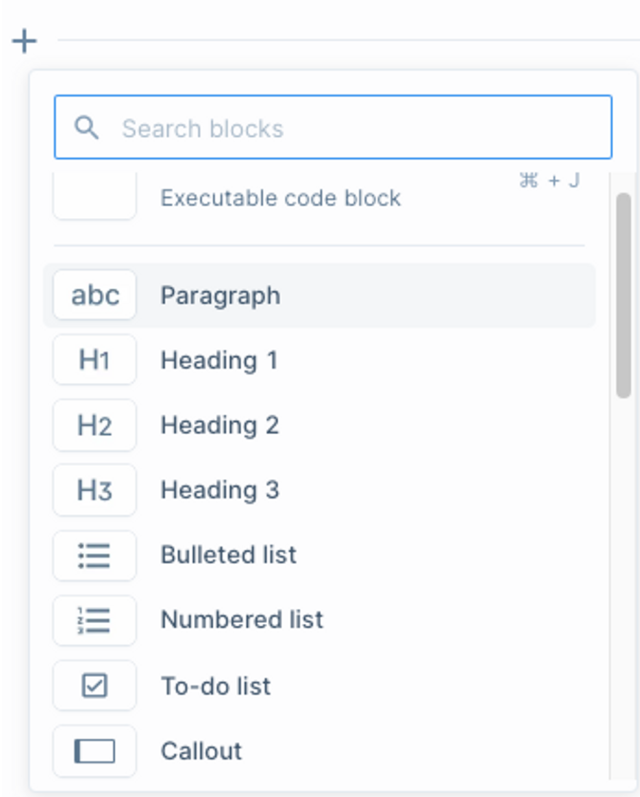Viewport: 640px width, 797px height.
Task: Insert a To-do list block
Action: (x=319, y=685)
